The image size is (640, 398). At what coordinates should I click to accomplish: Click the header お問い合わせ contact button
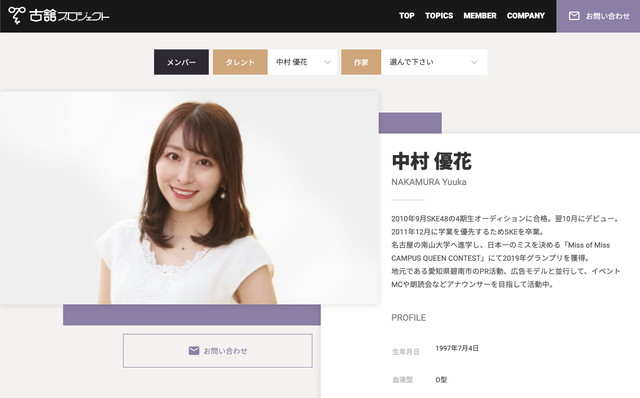pos(598,16)
